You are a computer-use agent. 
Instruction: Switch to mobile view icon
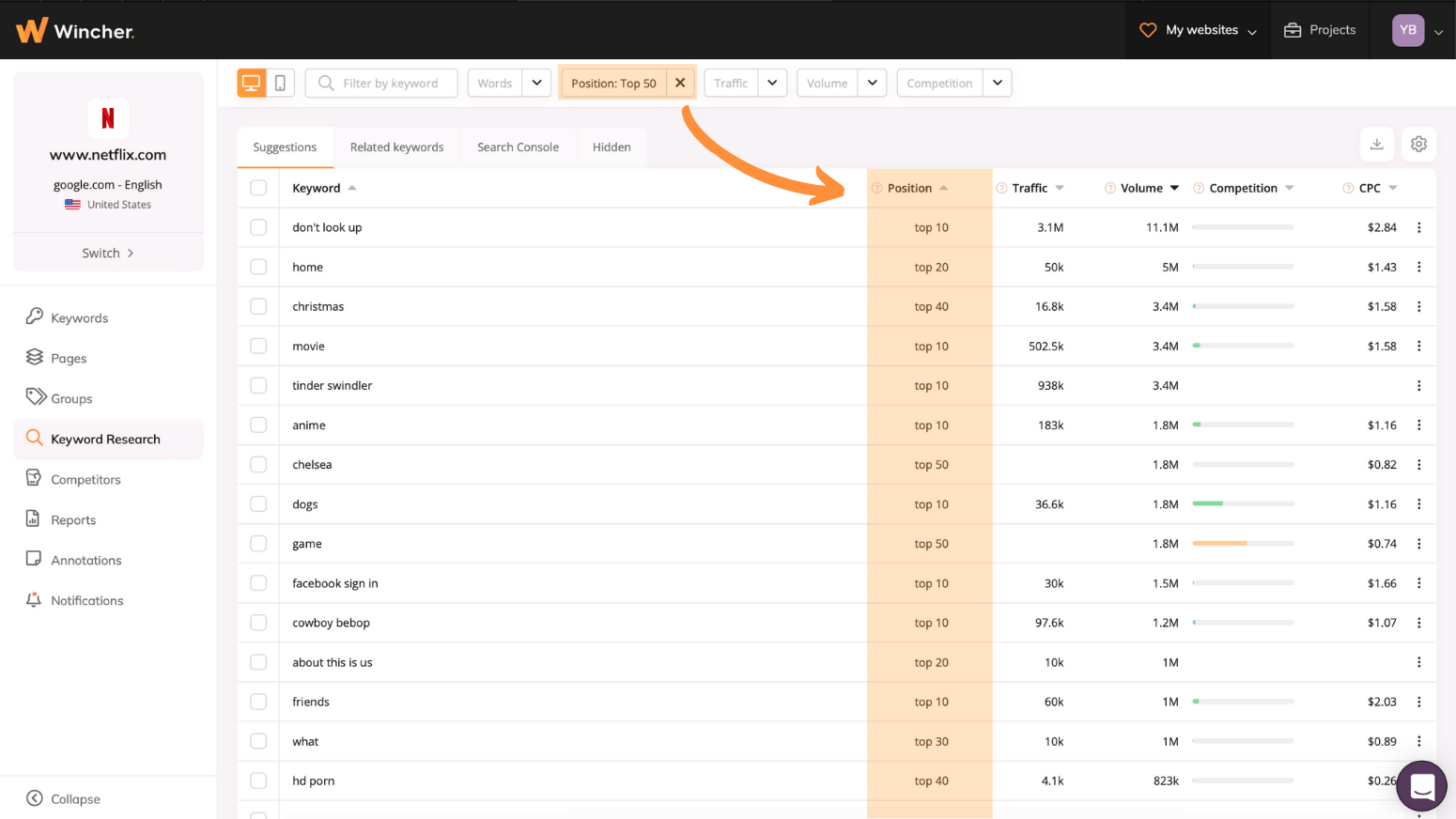click(x=280, y=83)
